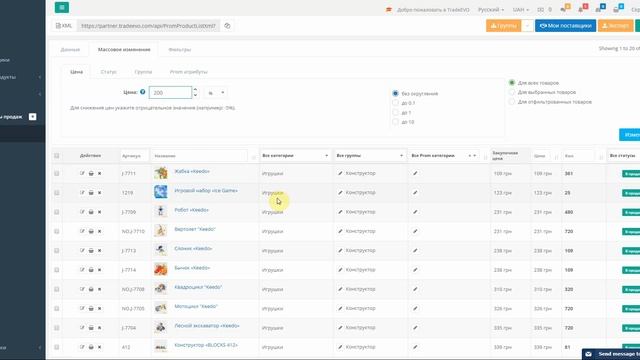Screen dimensions: 640x360
Task: Select rounding 'до 10' radio button
Action: [x=395, y=122]
